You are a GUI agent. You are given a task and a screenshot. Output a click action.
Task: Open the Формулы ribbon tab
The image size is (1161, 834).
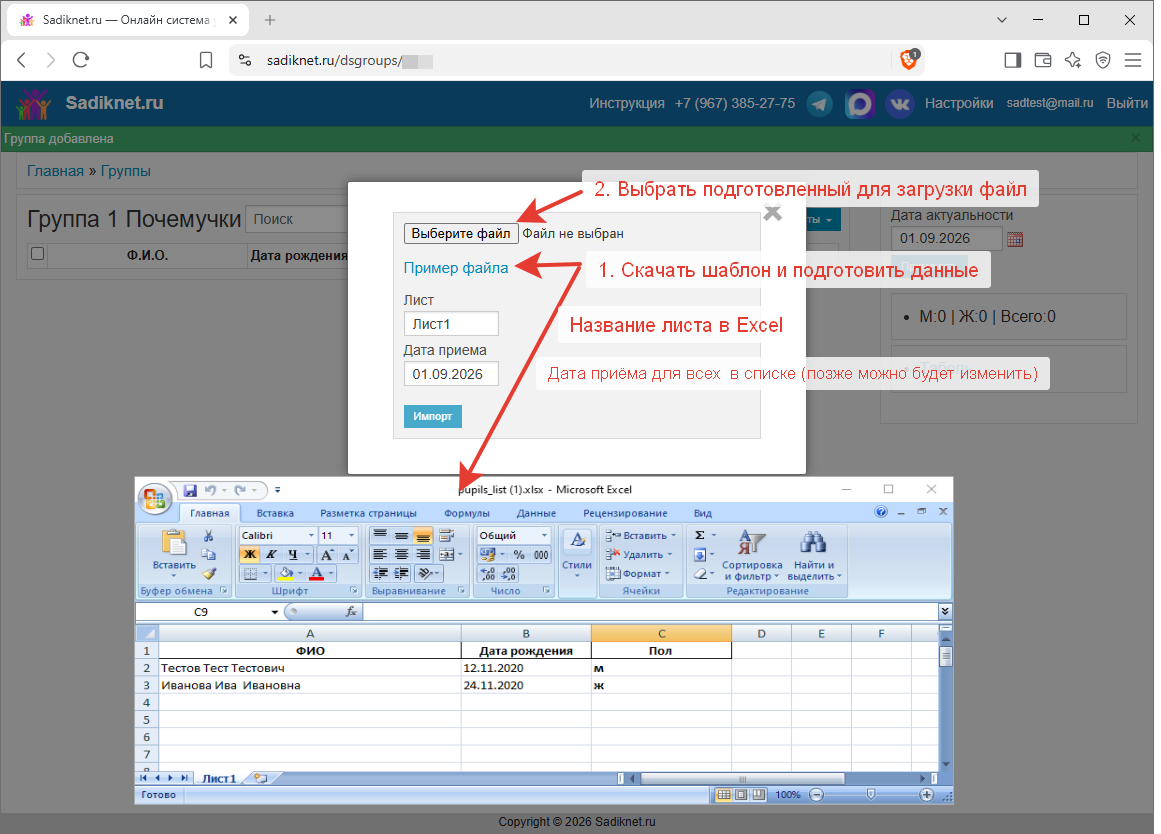point(466,513)
